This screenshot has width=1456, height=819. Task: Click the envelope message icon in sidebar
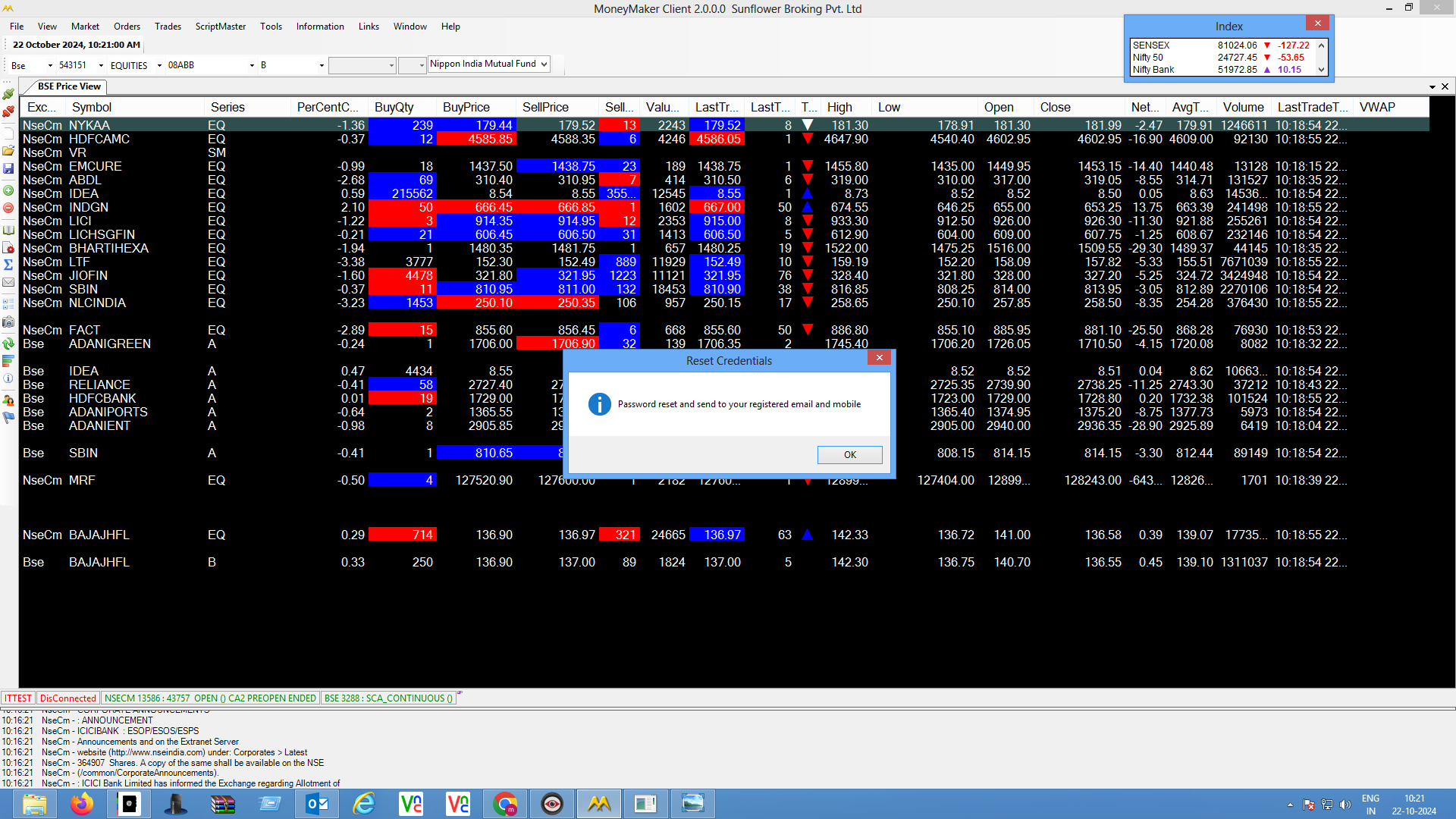pos(8,282)
